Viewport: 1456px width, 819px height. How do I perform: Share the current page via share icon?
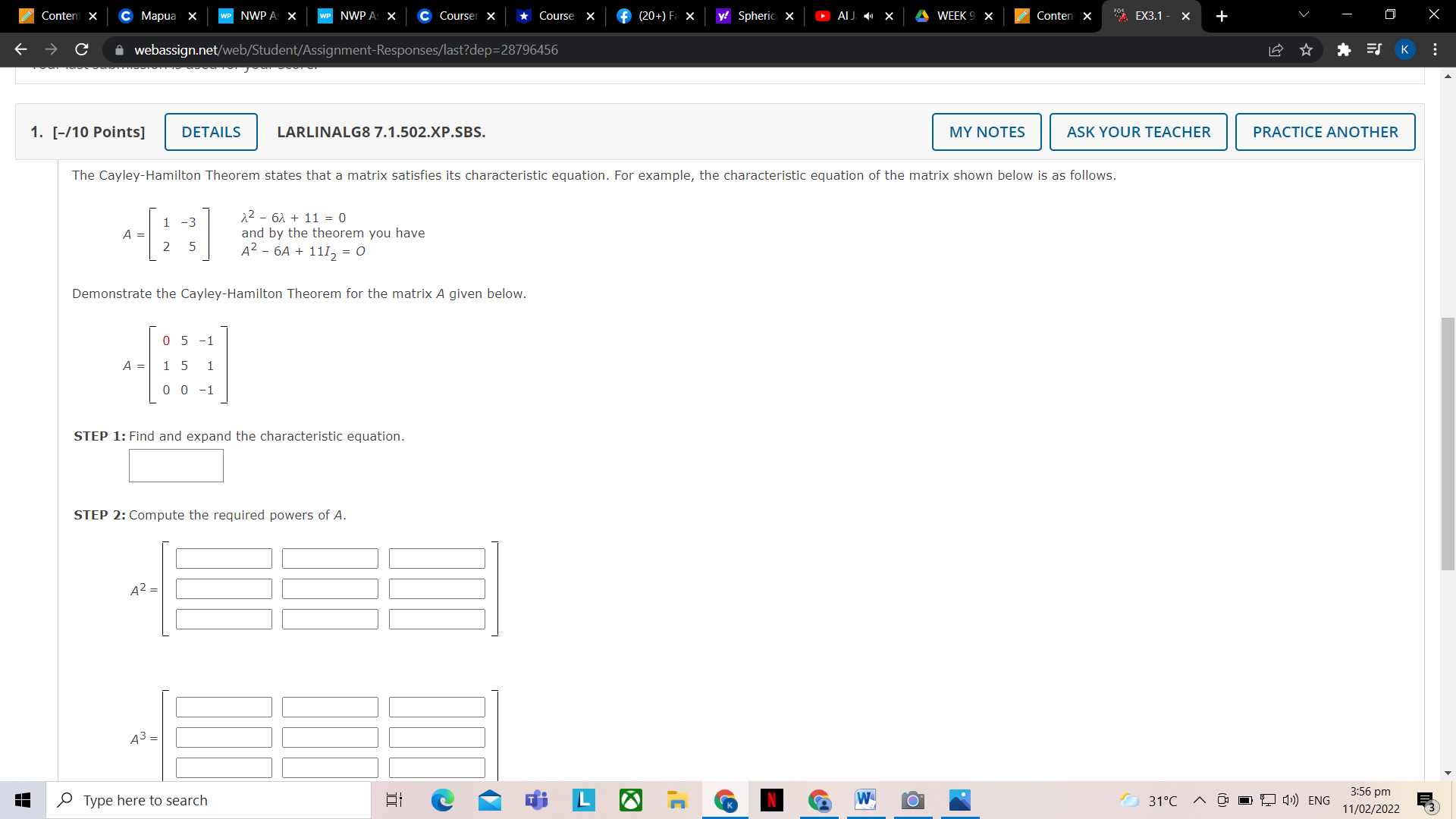[1276, 49]
